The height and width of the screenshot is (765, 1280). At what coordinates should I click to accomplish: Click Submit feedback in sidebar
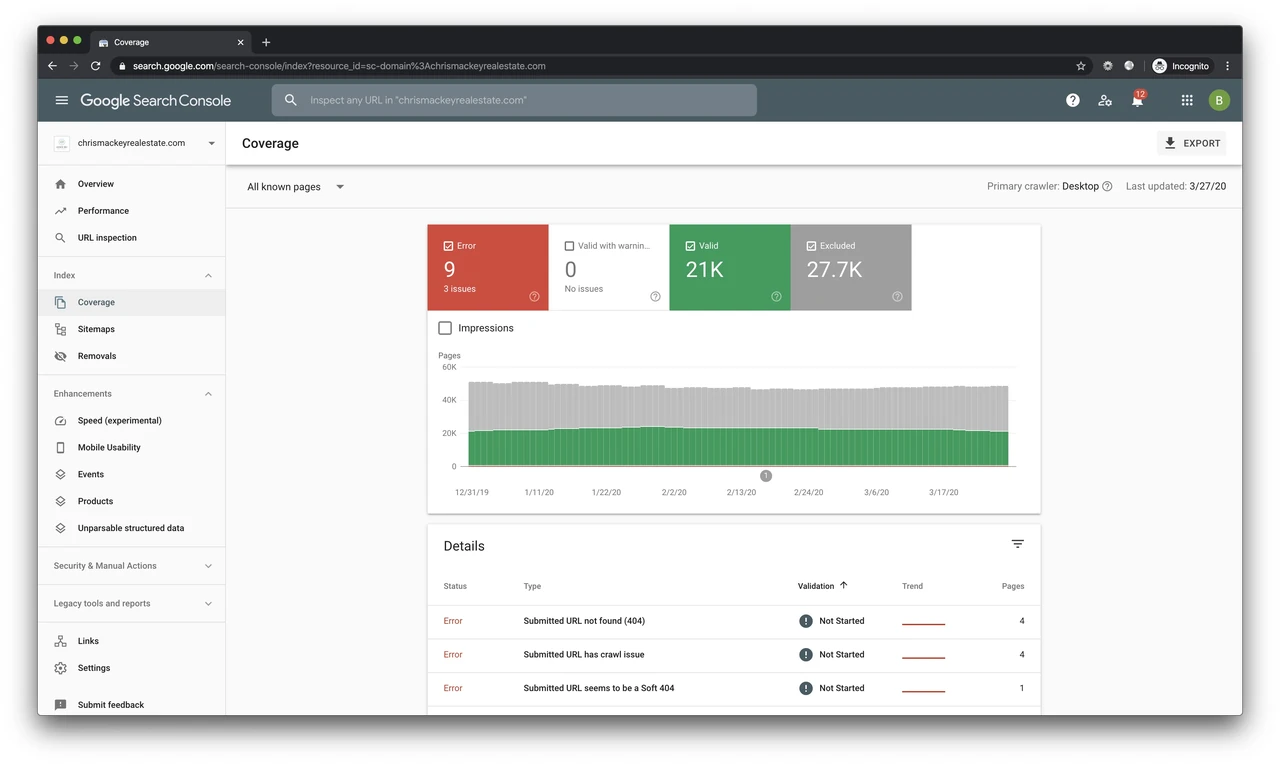click(x=132, y=705)
